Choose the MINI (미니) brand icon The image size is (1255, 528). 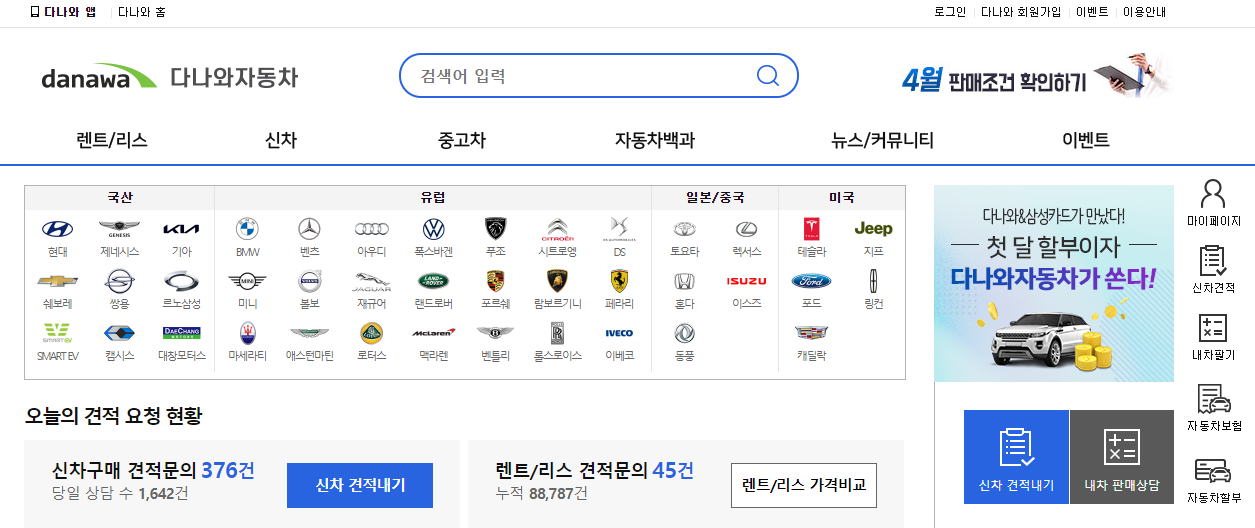click(x=248, y=281)
